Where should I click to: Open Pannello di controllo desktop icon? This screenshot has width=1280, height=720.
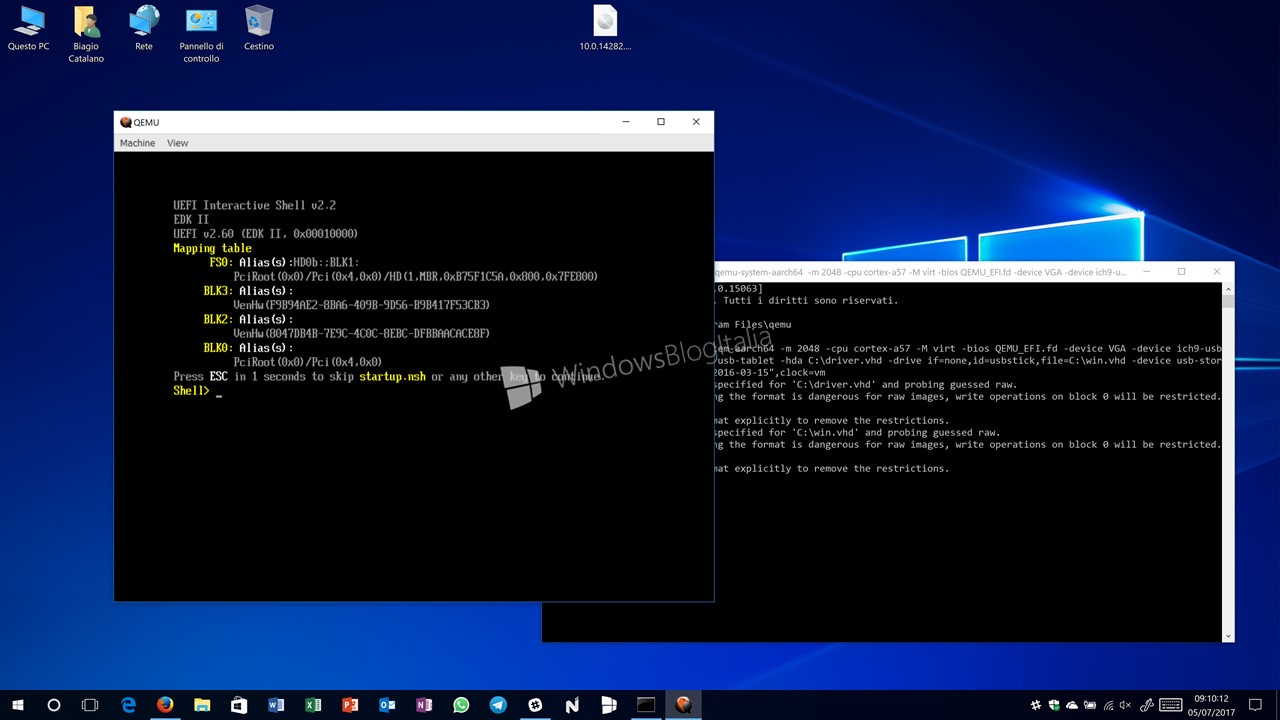point(201,33)
